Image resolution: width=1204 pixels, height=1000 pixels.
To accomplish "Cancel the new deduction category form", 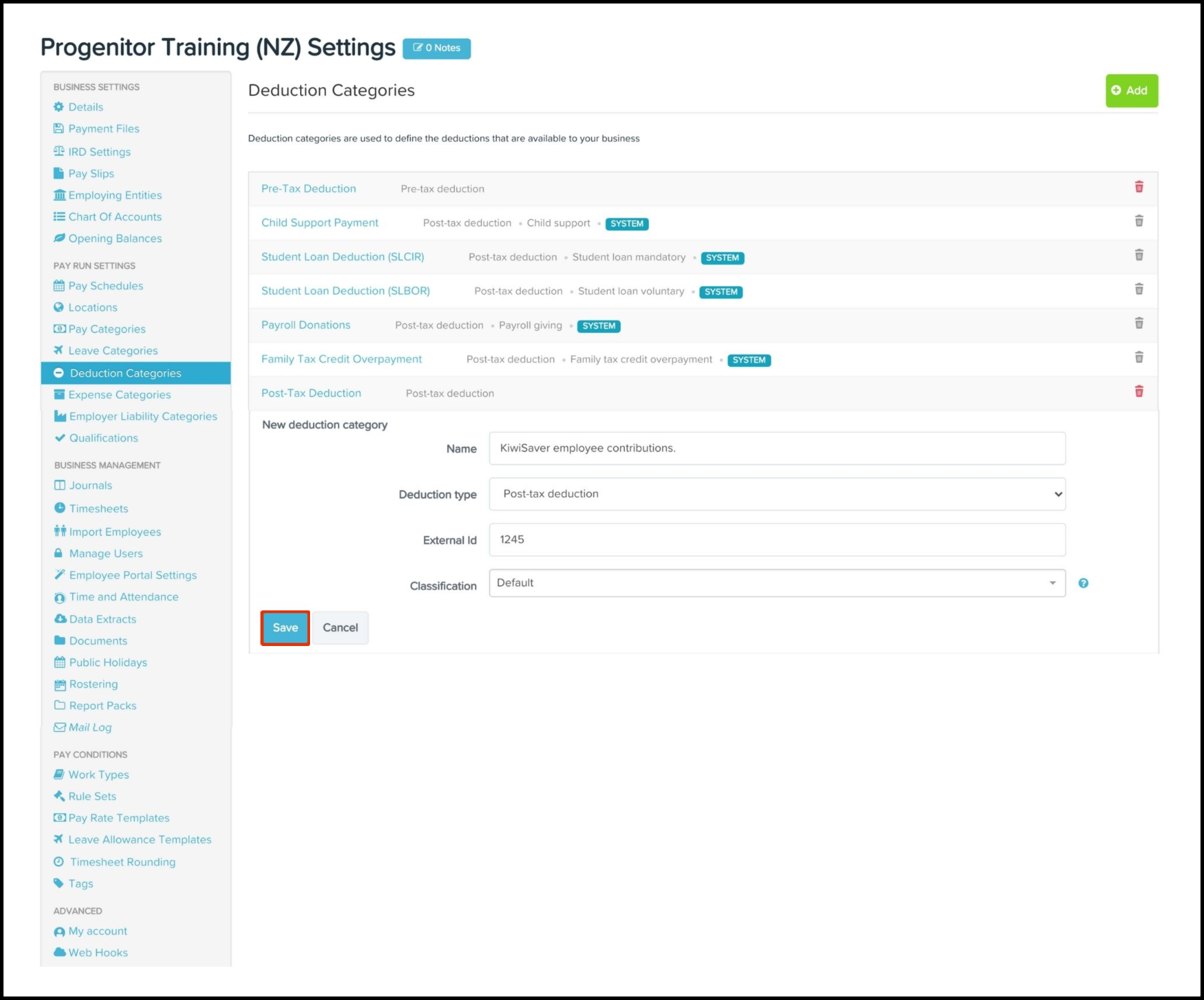I will (340, 628).
